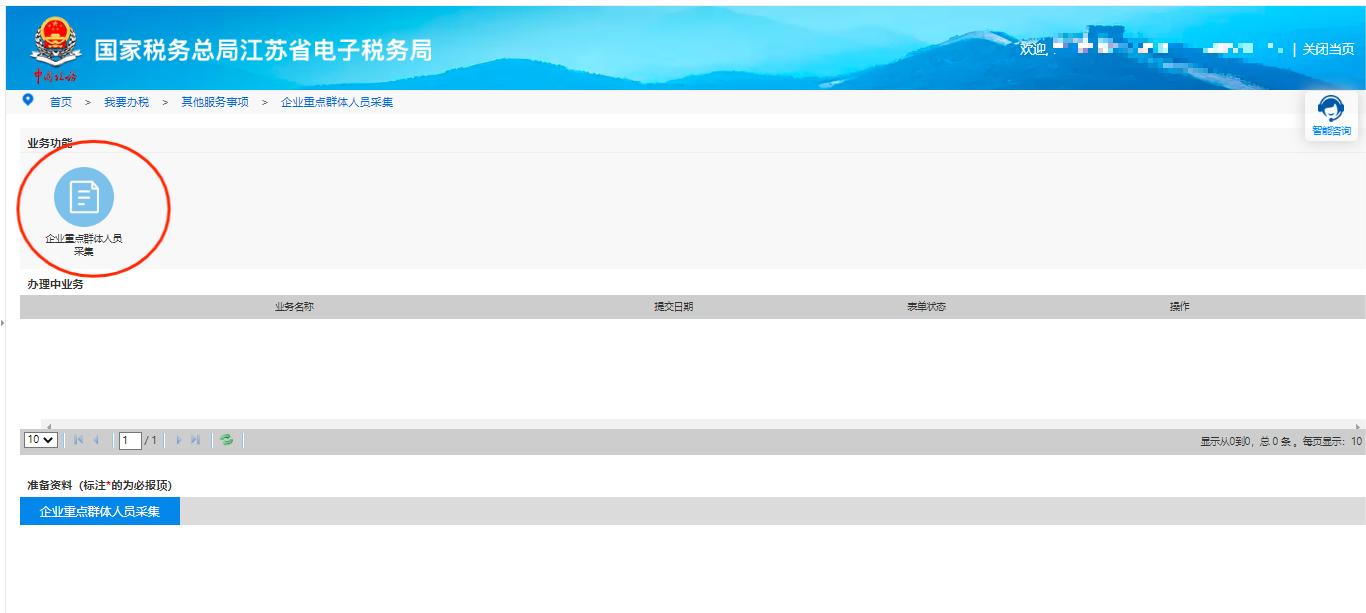The width and height of the screenshot is (1366, 613).
Task: Click the 关闭当页 link
Action: 1328,50
